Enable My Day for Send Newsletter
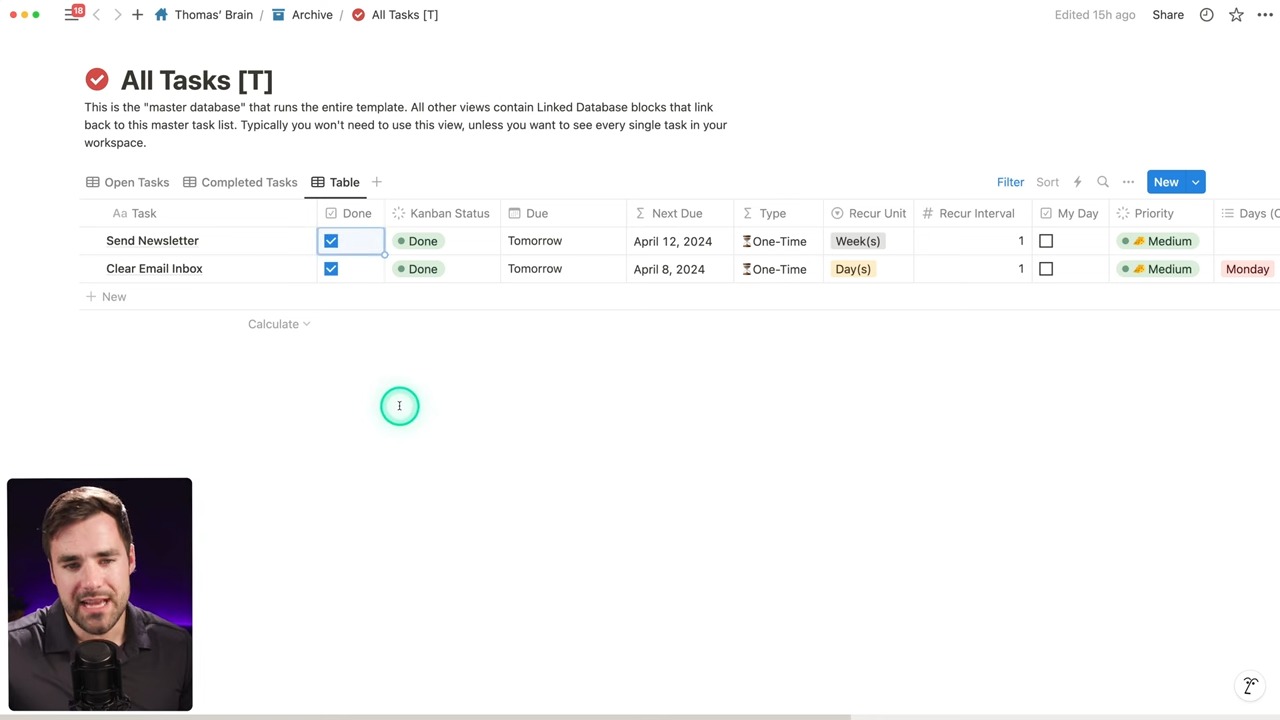The width and height of the screenshot is (1280, 720). click(x=1046, y=241)
